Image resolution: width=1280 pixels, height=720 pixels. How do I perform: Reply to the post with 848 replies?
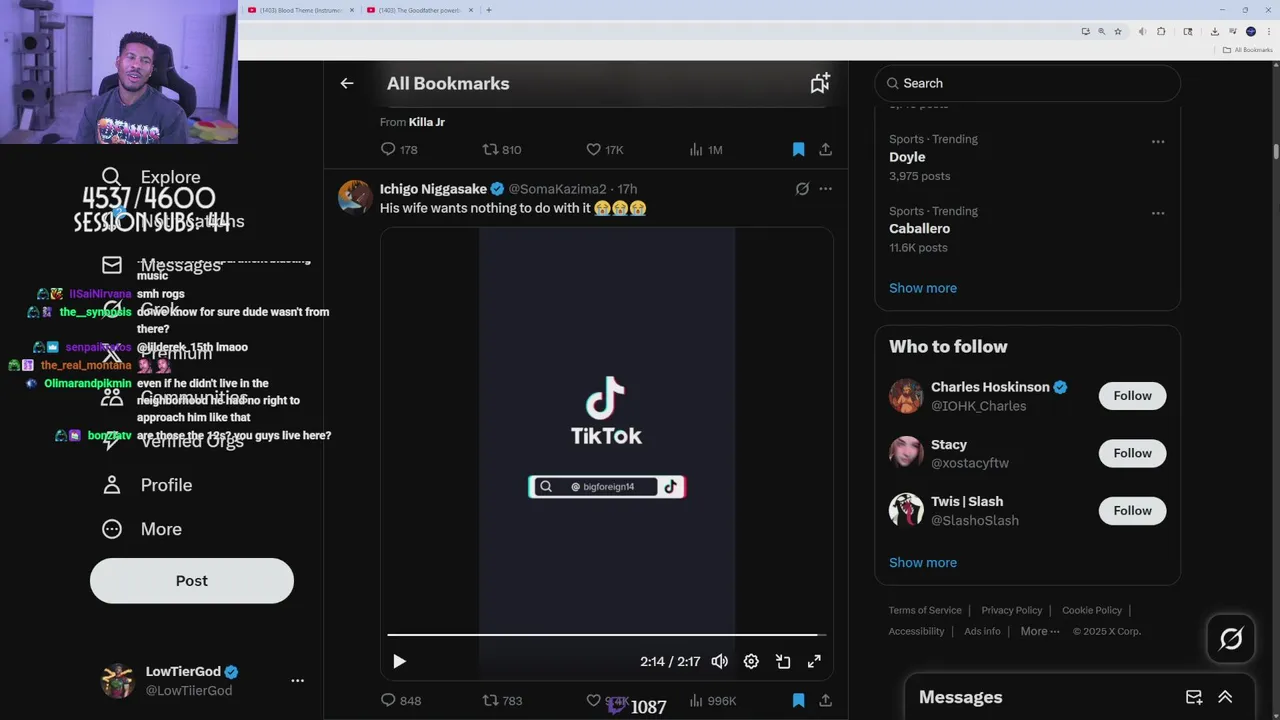pos(400,701)
